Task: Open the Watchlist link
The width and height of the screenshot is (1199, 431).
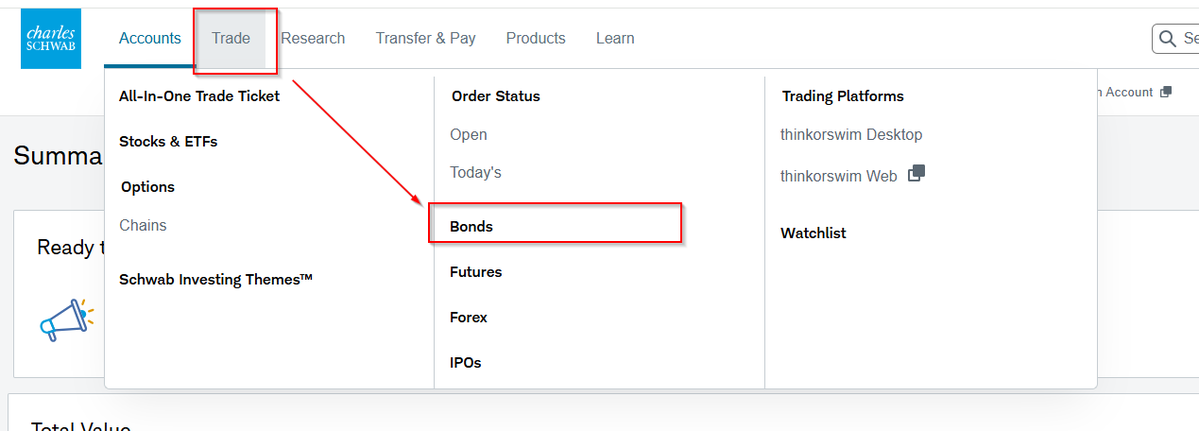Action: pyautogui.click(x=813, y=233)
